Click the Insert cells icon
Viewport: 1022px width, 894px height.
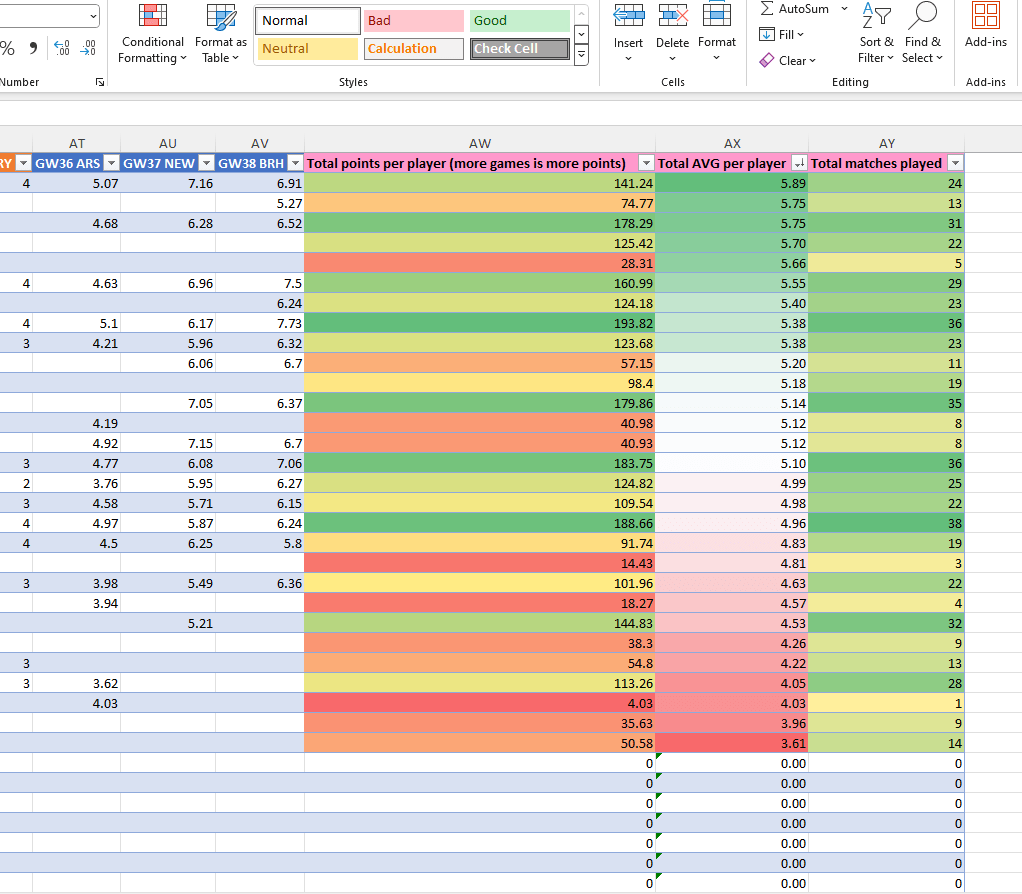628,16
